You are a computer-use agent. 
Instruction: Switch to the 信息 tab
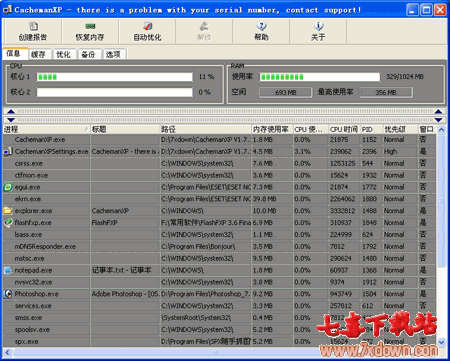pyautogui.click(x=14, y=53)
